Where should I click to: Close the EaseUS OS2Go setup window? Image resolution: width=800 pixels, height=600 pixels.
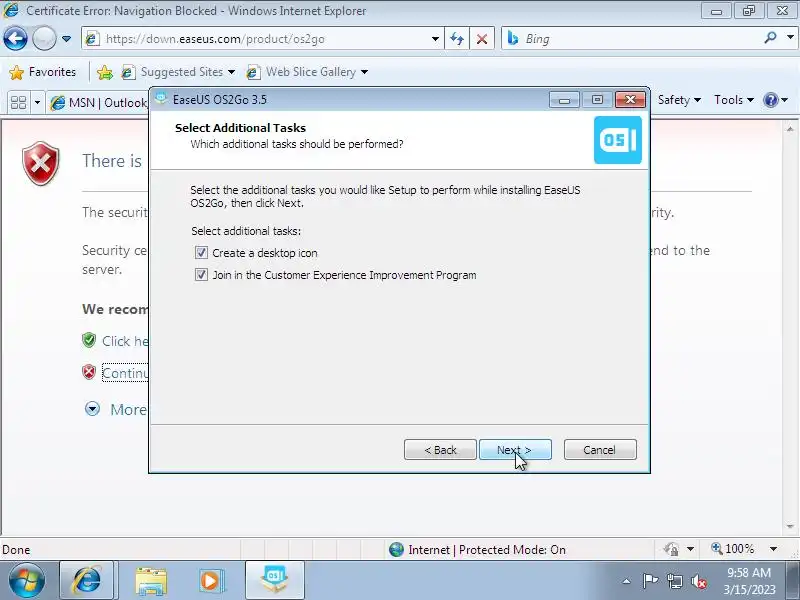(x=630, y=99)
